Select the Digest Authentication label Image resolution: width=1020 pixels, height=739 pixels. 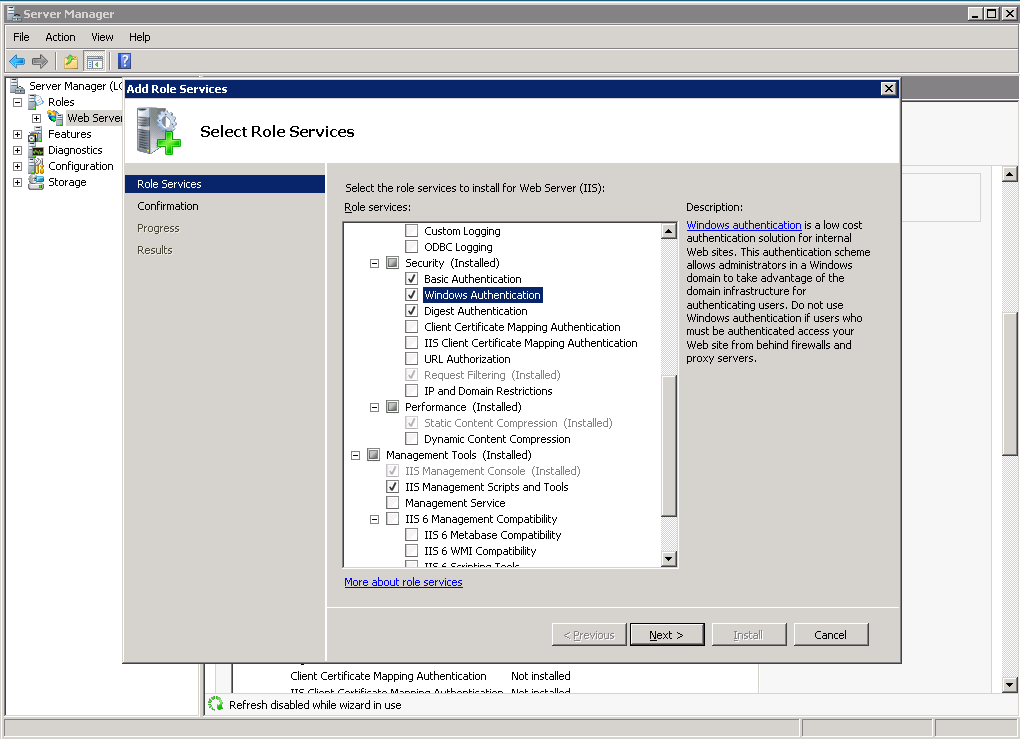(x=476, y=311)
